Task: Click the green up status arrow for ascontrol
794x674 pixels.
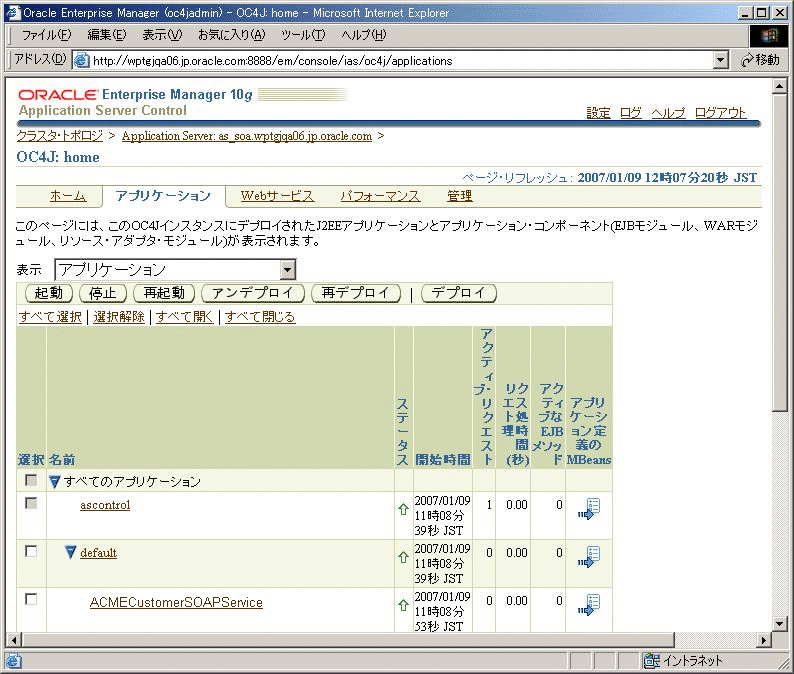Action: pos(403,509)
